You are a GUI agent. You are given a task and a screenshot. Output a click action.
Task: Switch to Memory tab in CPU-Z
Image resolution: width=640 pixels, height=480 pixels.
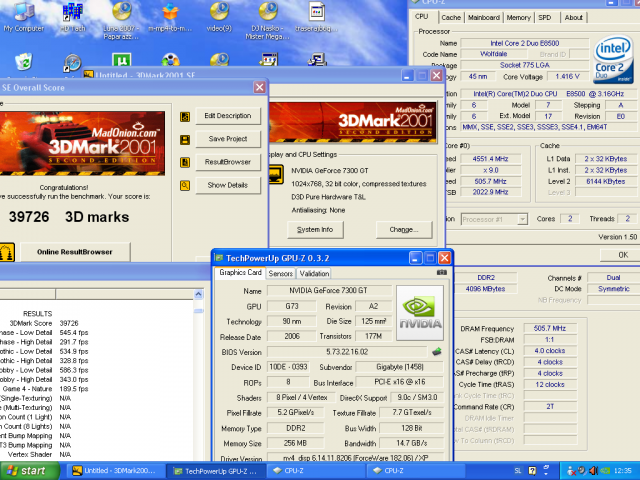tap(518, 18)
